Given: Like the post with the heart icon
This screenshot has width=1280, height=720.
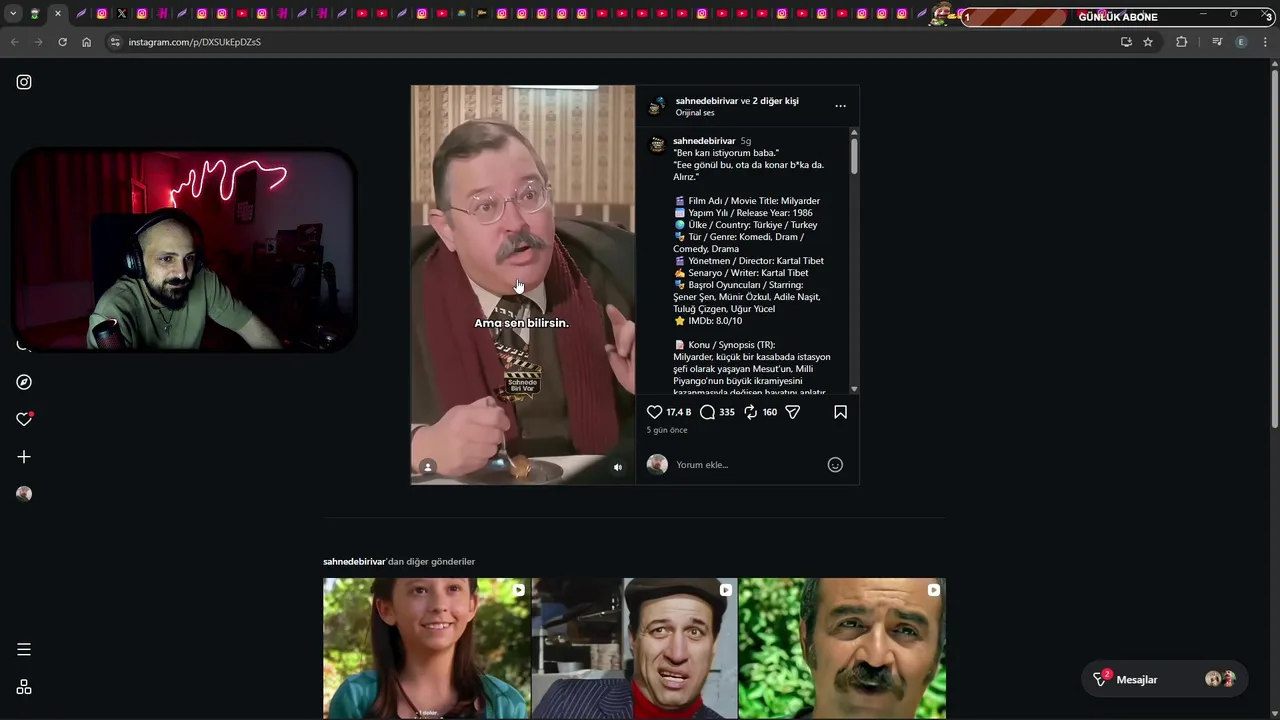Looking at the screenshot, I should 654,412.
